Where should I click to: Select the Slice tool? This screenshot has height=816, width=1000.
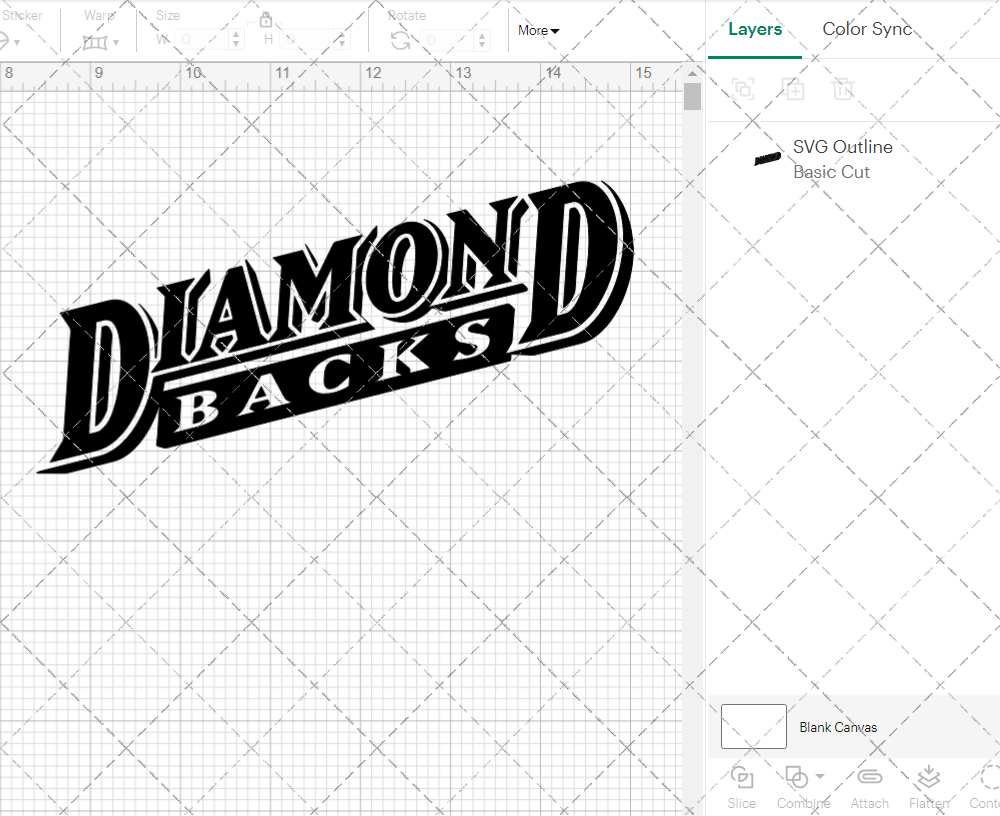(x=742, y=776)
